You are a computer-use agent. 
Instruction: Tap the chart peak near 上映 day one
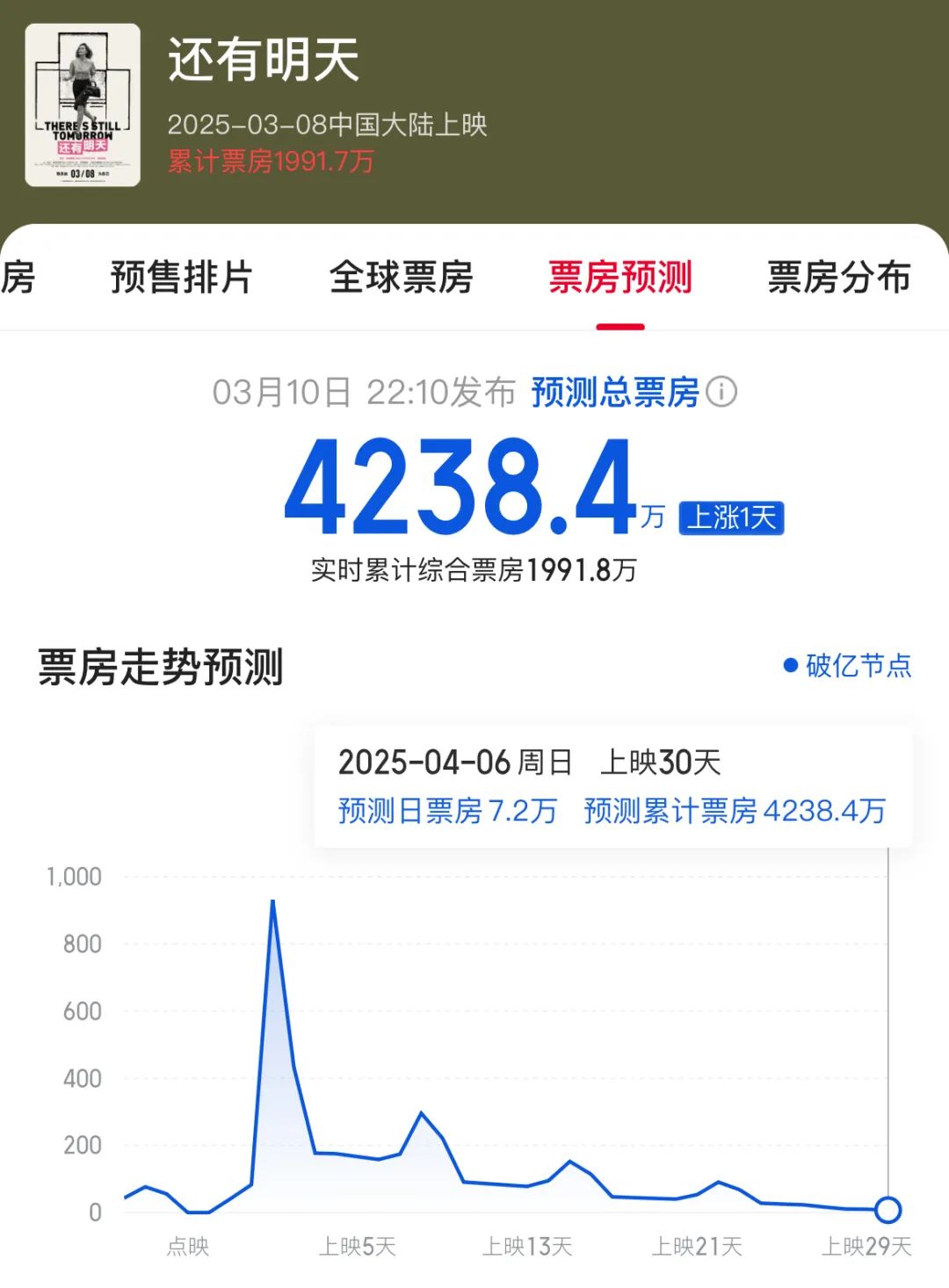273,901
